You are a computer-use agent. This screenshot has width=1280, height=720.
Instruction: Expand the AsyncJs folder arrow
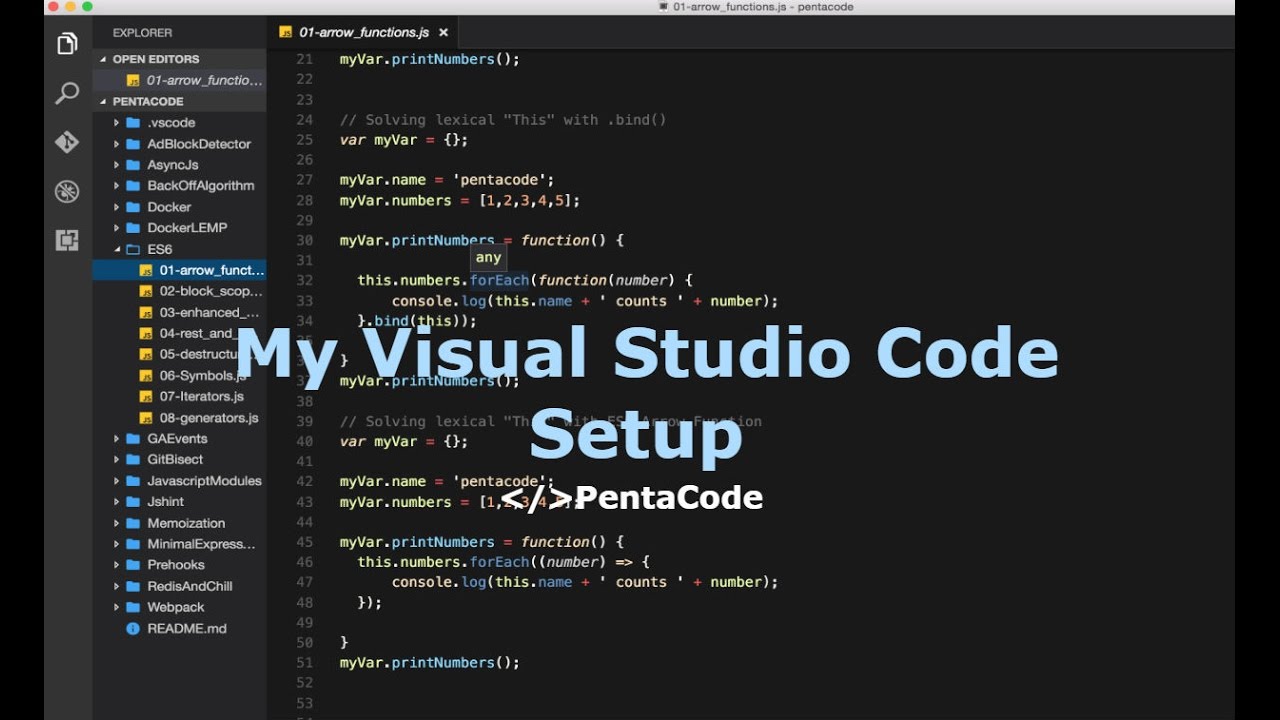[x=117, y=165]
